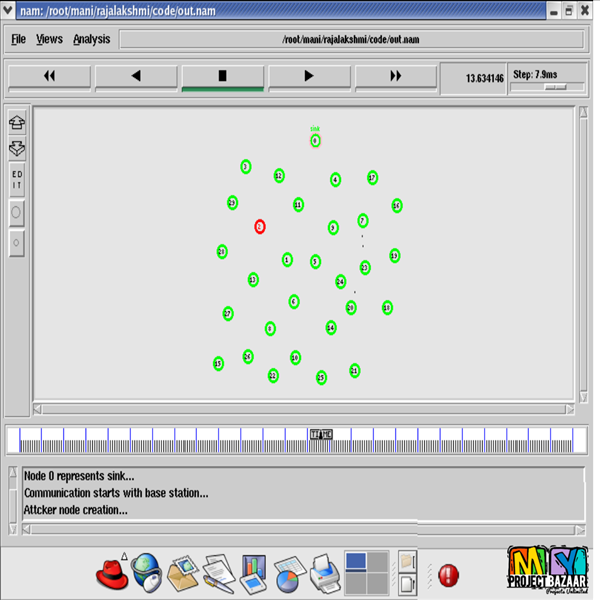Click the file path field /root/mani/rajalakshmi/code/out.nam

pyautogui.click(x=351, y=39)
